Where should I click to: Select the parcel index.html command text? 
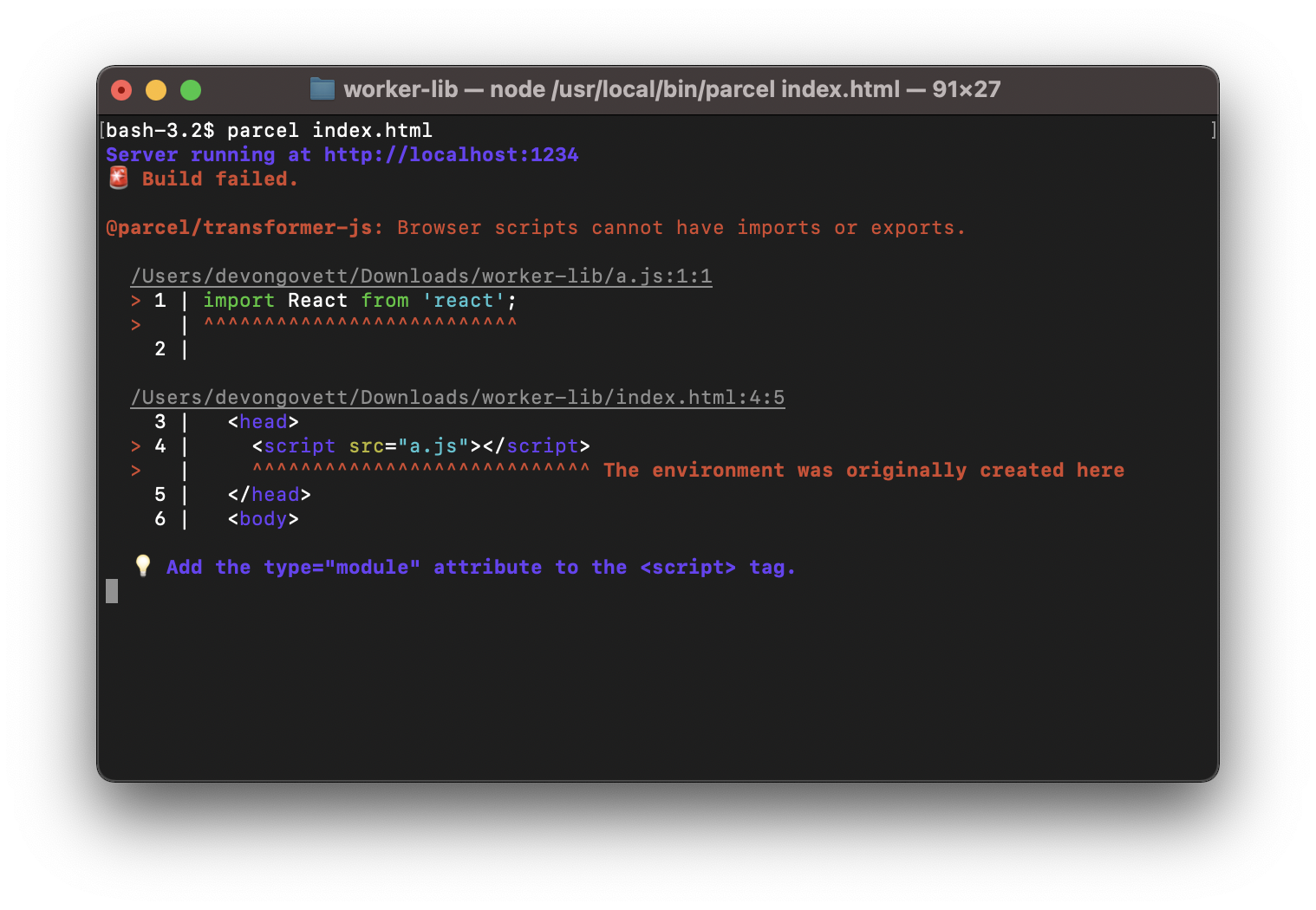pyautogui.click(x=329, y=130)
